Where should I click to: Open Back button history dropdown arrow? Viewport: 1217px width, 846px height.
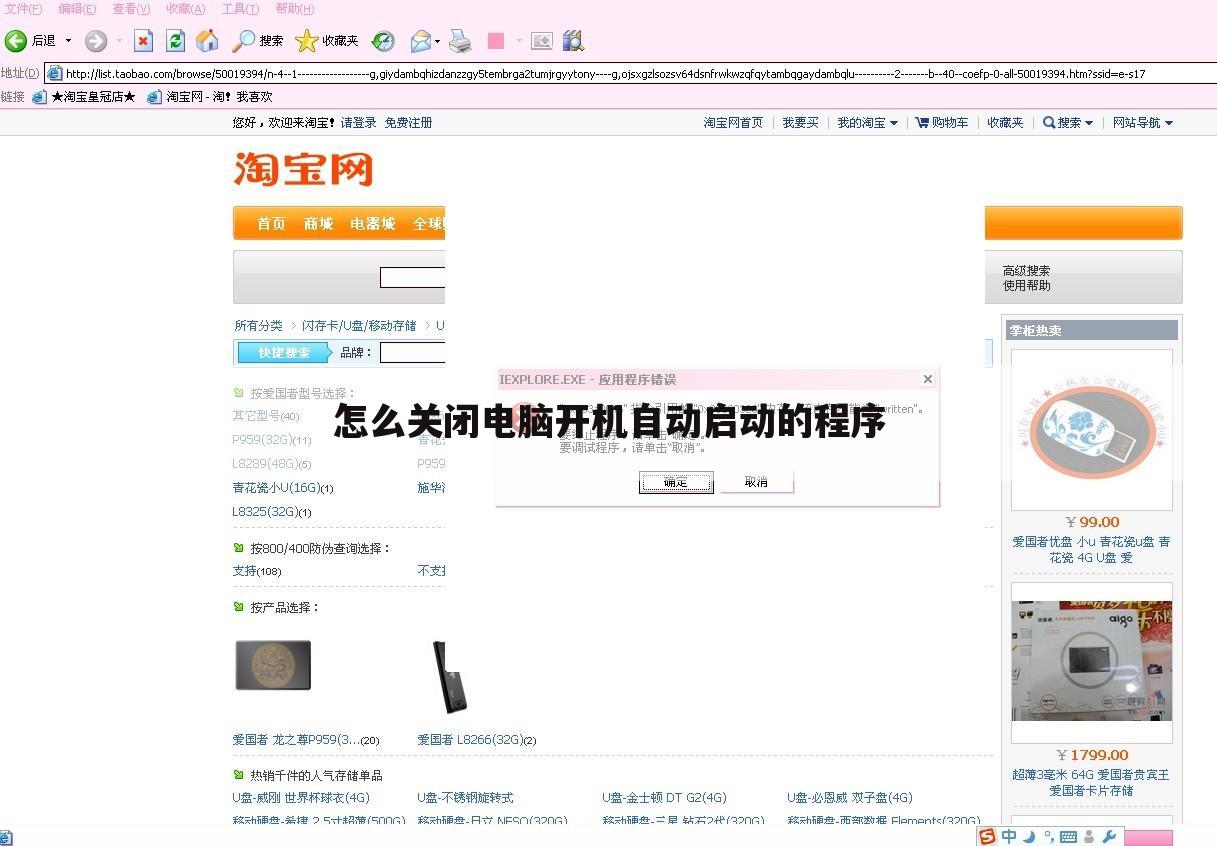tap(68, 41)
